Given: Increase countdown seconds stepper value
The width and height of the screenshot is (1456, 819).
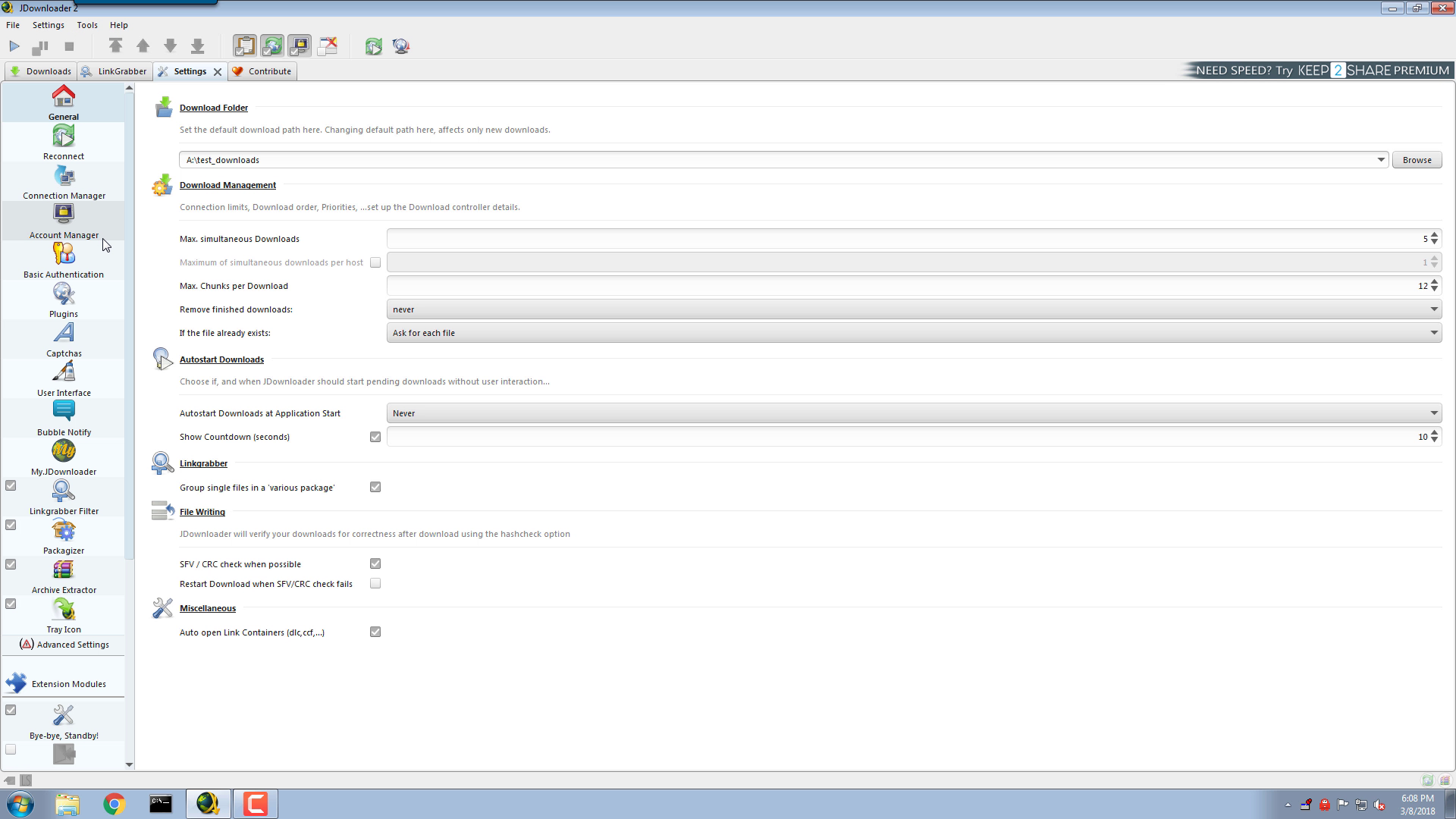Looking at the screenshot, I should pyautogui.click(x=1434, y=433).
